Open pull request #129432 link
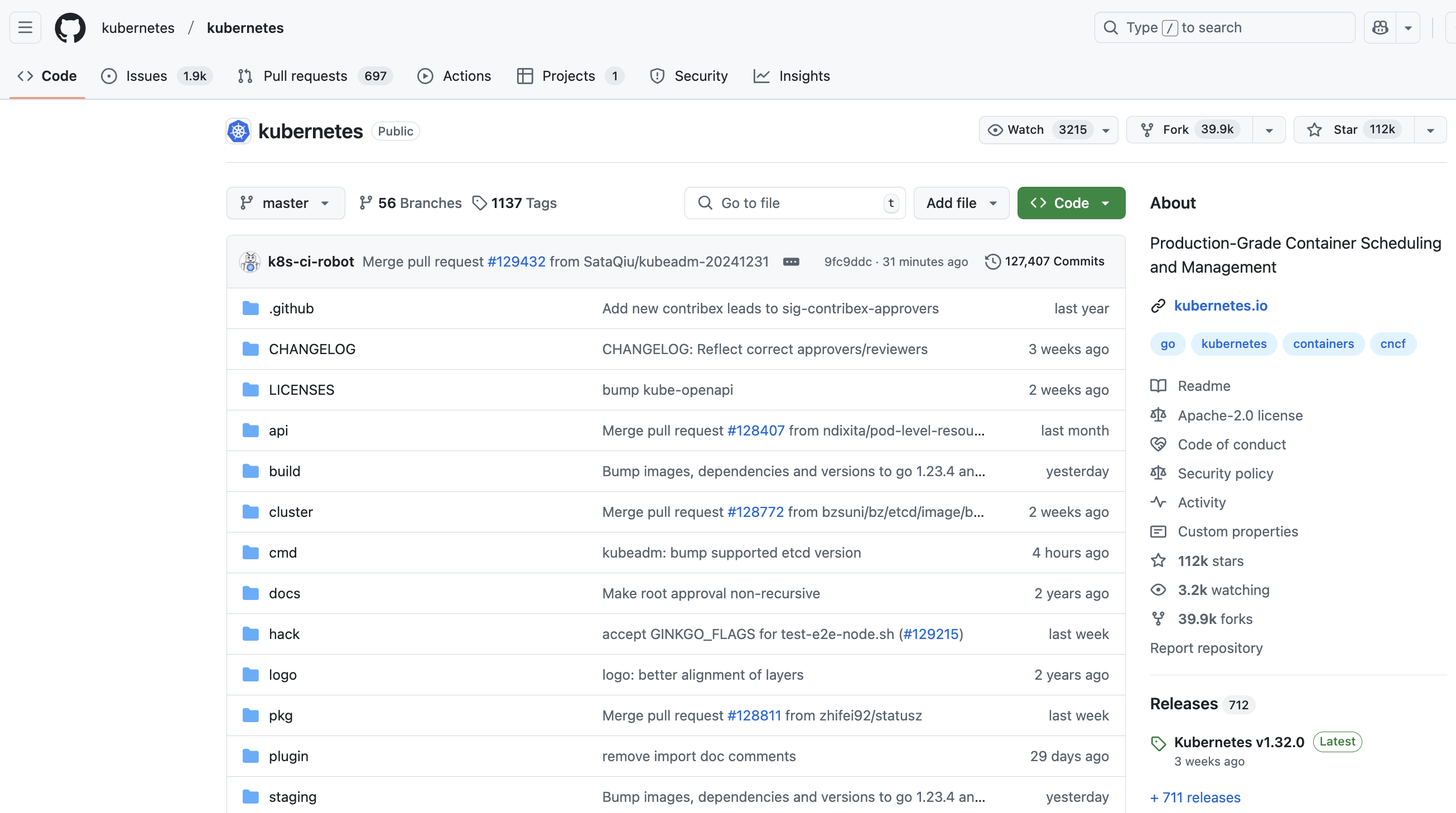The image size is (1456, 813). pos(516,262)
